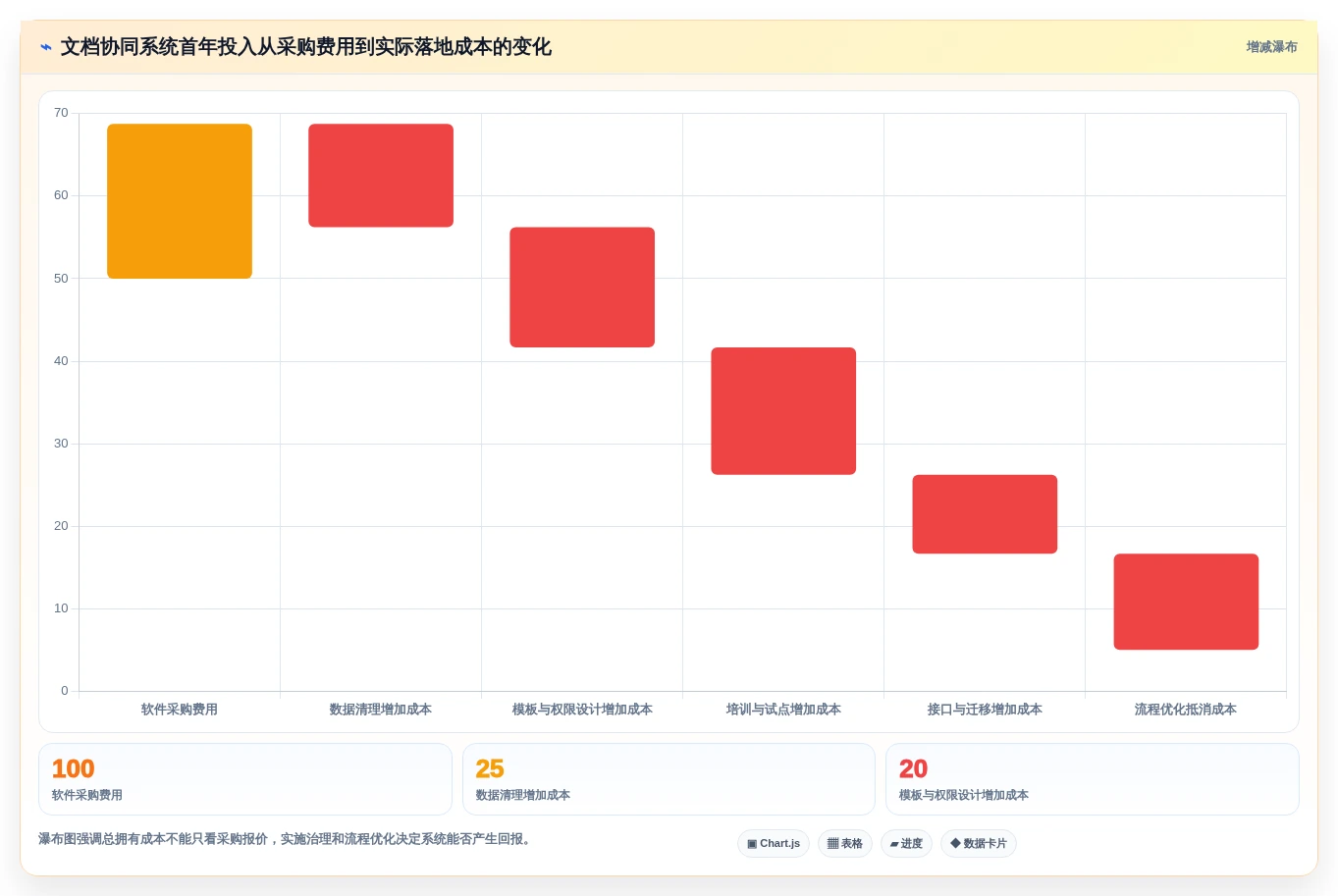Click the 增减瀑布 label in the header
This screenshot has height=896, width=1338.
(x=1271, y=47)
